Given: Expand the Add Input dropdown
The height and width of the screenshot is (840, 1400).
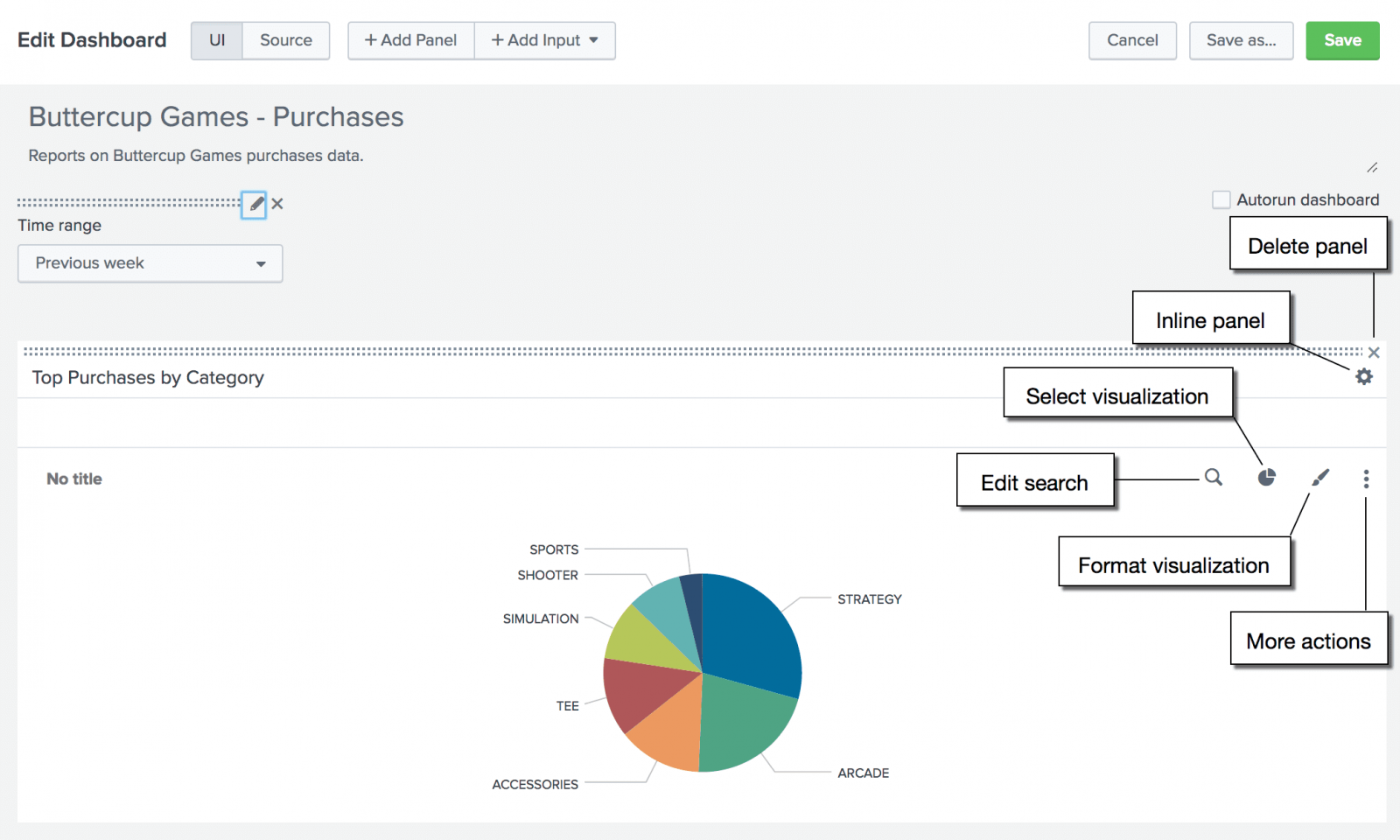Looking at the screenshot, I should coord(544,40).
